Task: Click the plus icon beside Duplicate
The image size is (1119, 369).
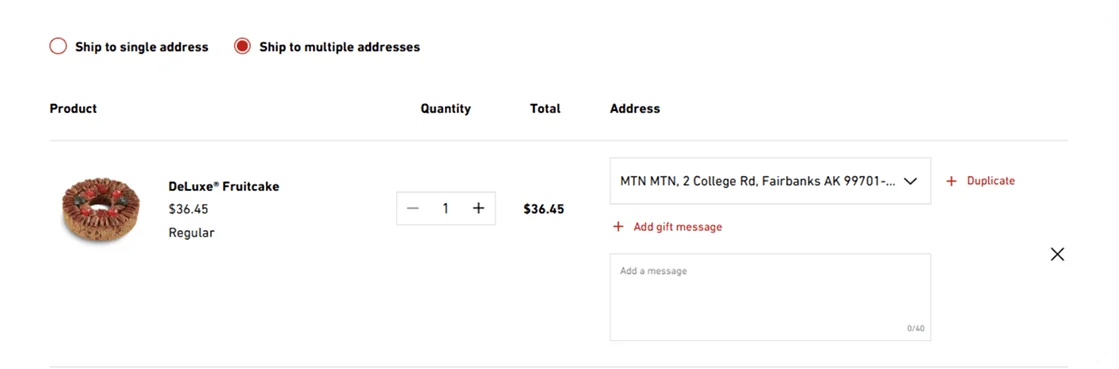Action: pos(951,181)
